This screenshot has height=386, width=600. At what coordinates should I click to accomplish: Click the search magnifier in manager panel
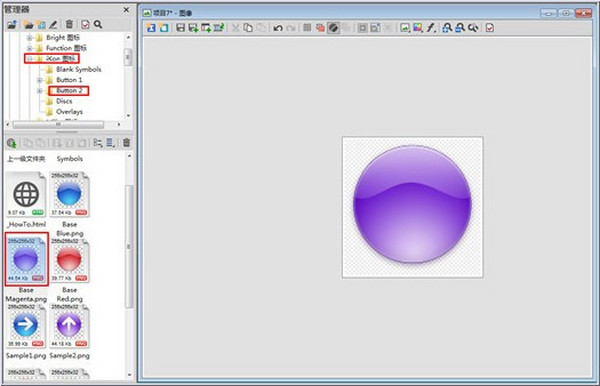[x=98, y=24]
